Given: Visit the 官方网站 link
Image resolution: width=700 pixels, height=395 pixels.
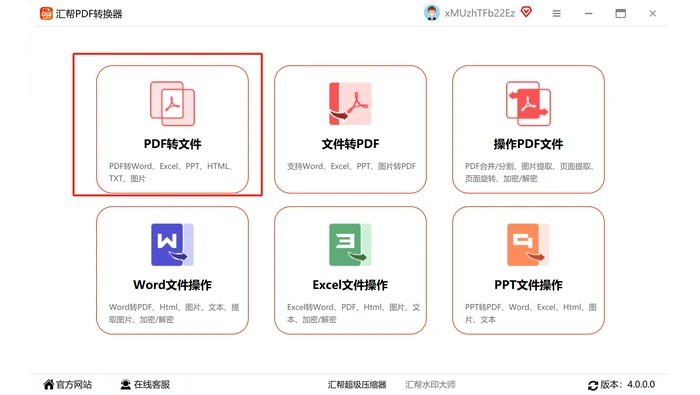Looking at the screenshot, I should coord(74,384).
